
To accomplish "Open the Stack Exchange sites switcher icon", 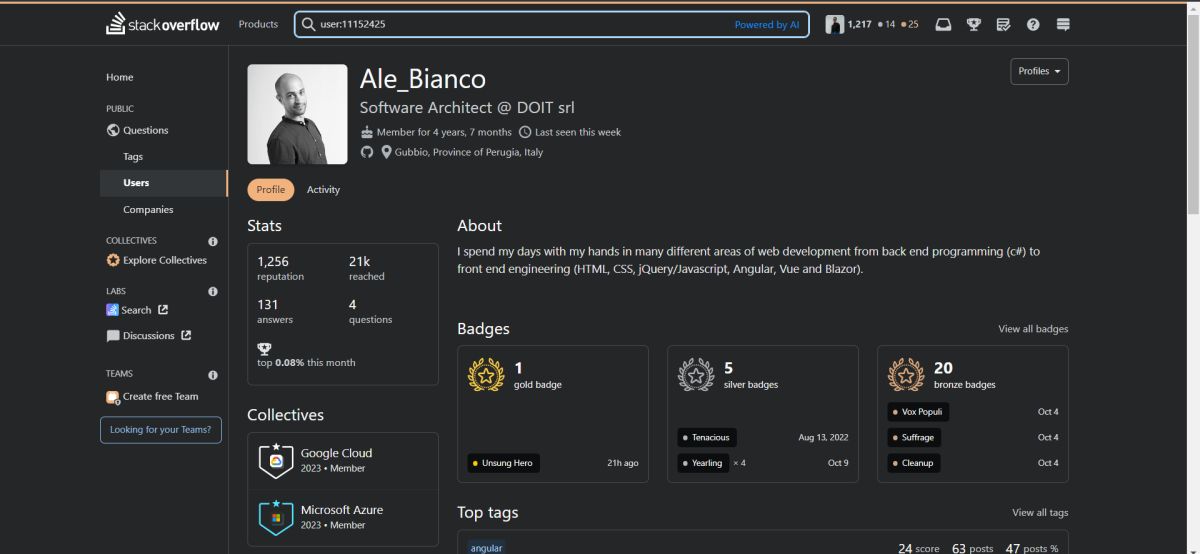I will [x=1063, y=24].
